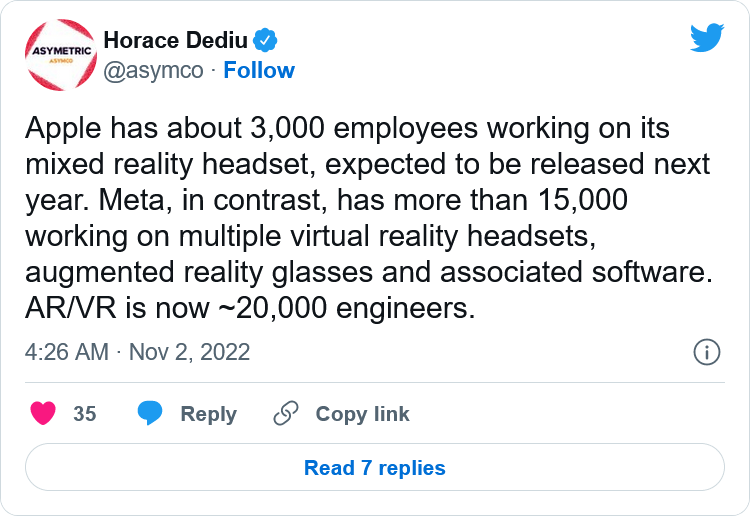Open the Read 7 replies button
The height and width of the screenshot is (516, 750).
point(375,467)
